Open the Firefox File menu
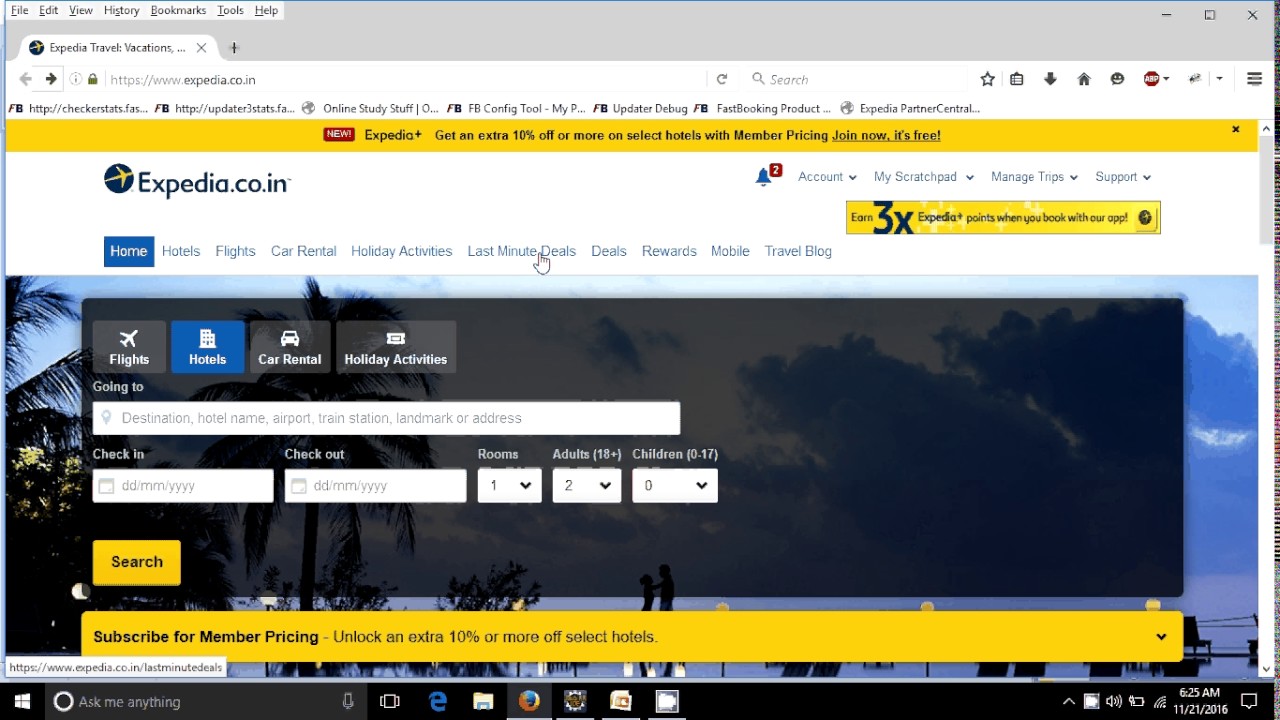1280x720 pixels. 19,10
